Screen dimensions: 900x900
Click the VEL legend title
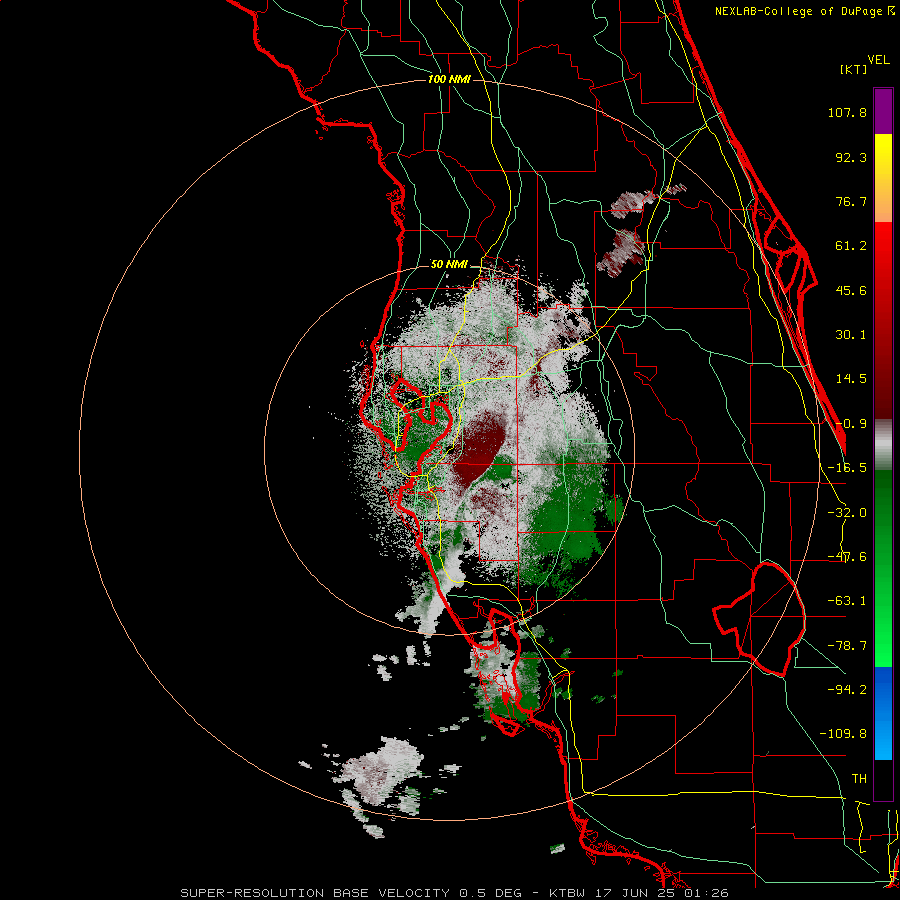(x=878, y=60)
